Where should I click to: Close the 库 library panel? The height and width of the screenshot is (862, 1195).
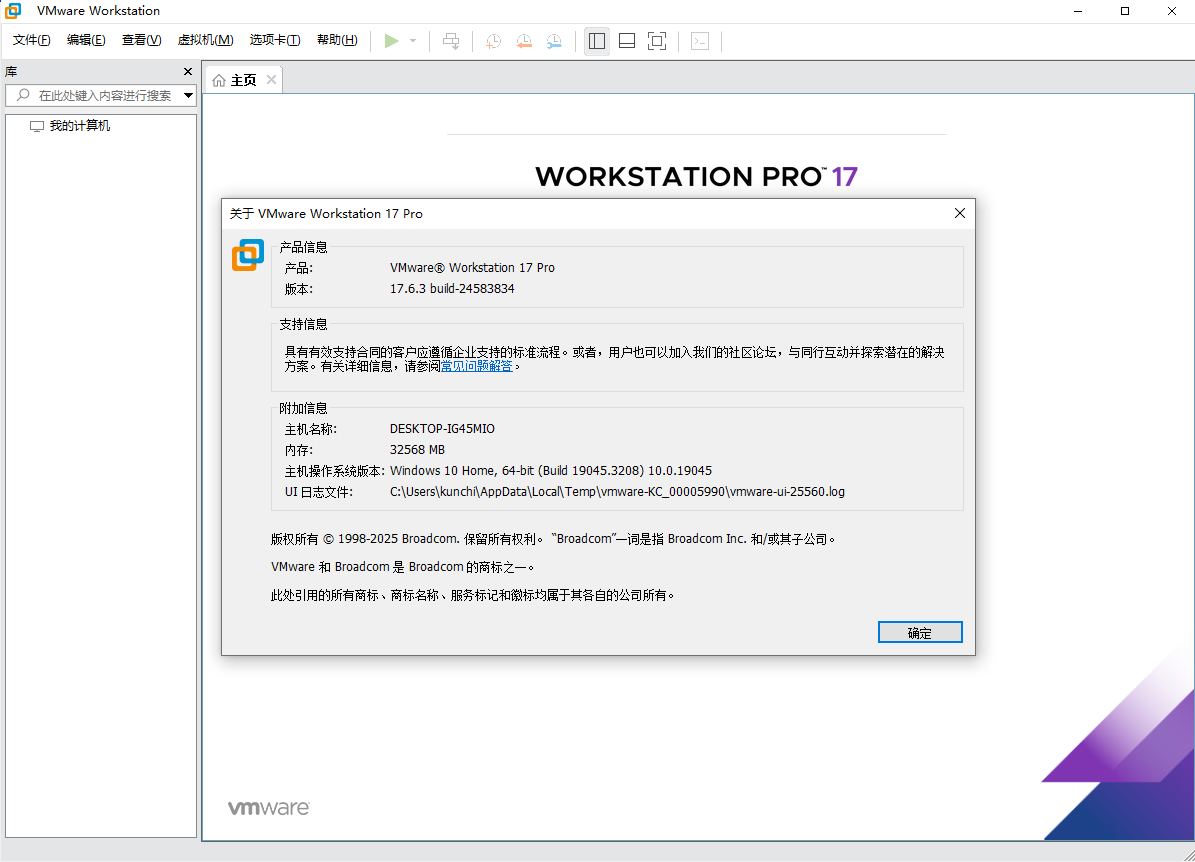click(187, 72)
